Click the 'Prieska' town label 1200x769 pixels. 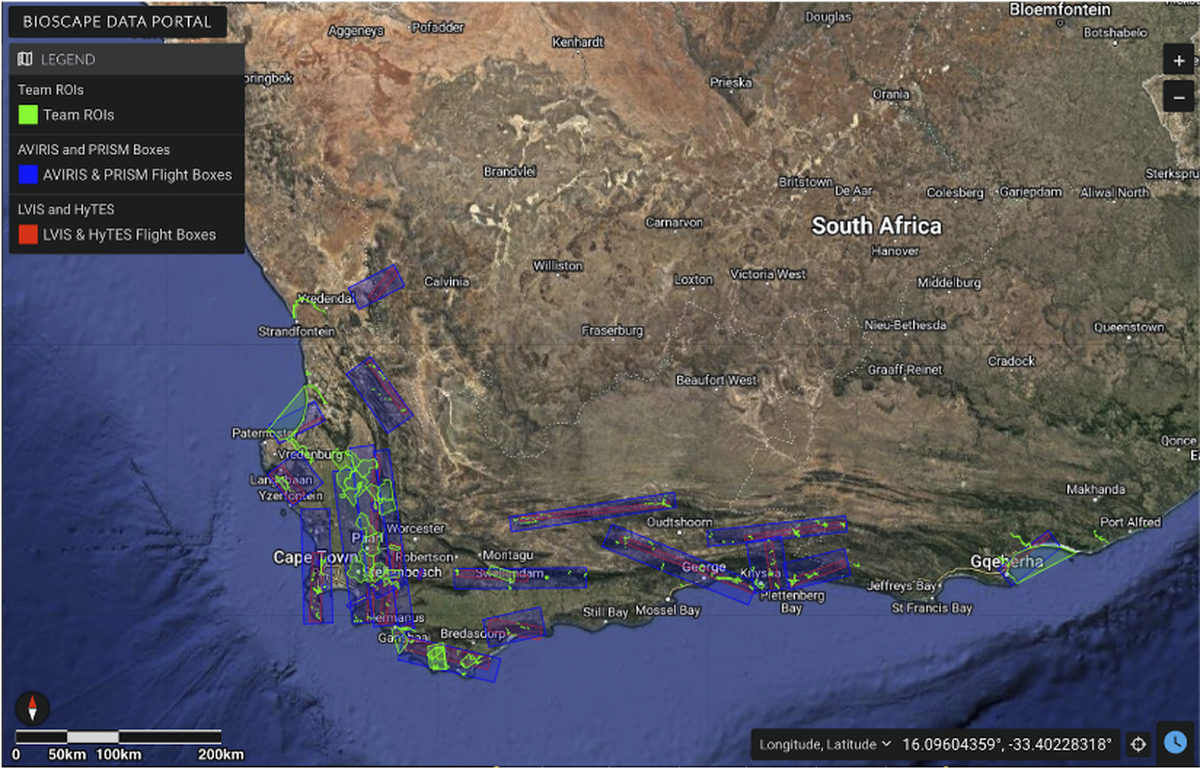point(731,82)
